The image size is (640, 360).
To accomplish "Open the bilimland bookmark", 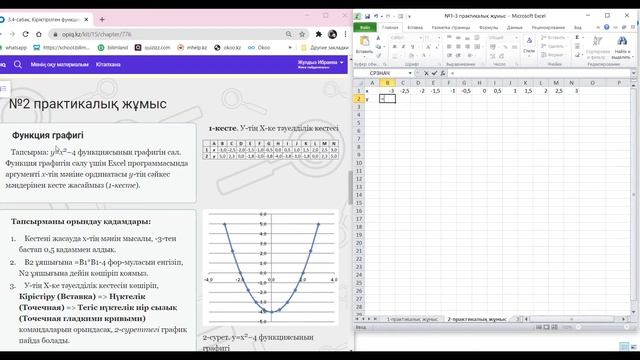I will coord(113,48).
